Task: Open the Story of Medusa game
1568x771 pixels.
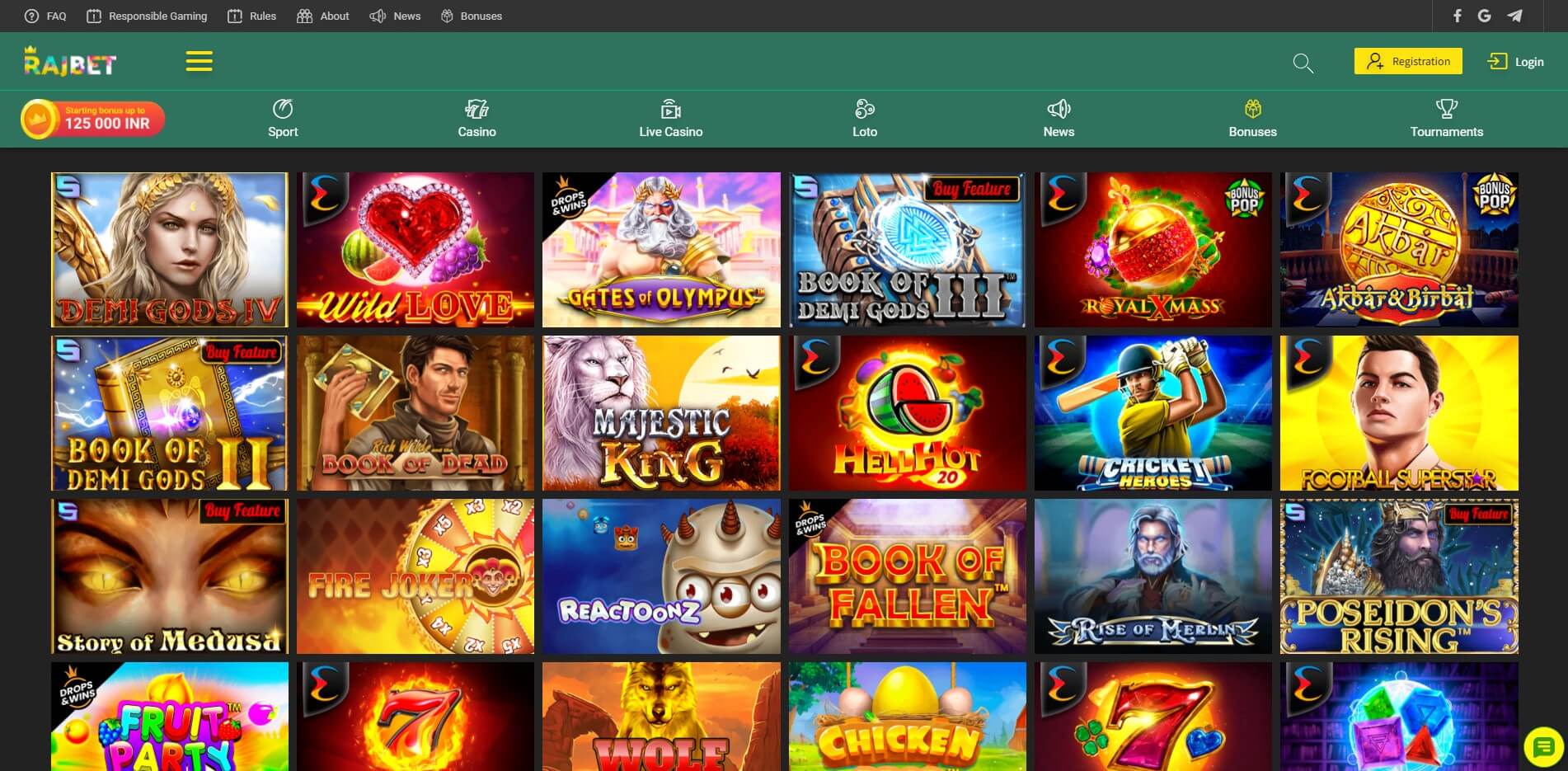Action: coord(170,576)
